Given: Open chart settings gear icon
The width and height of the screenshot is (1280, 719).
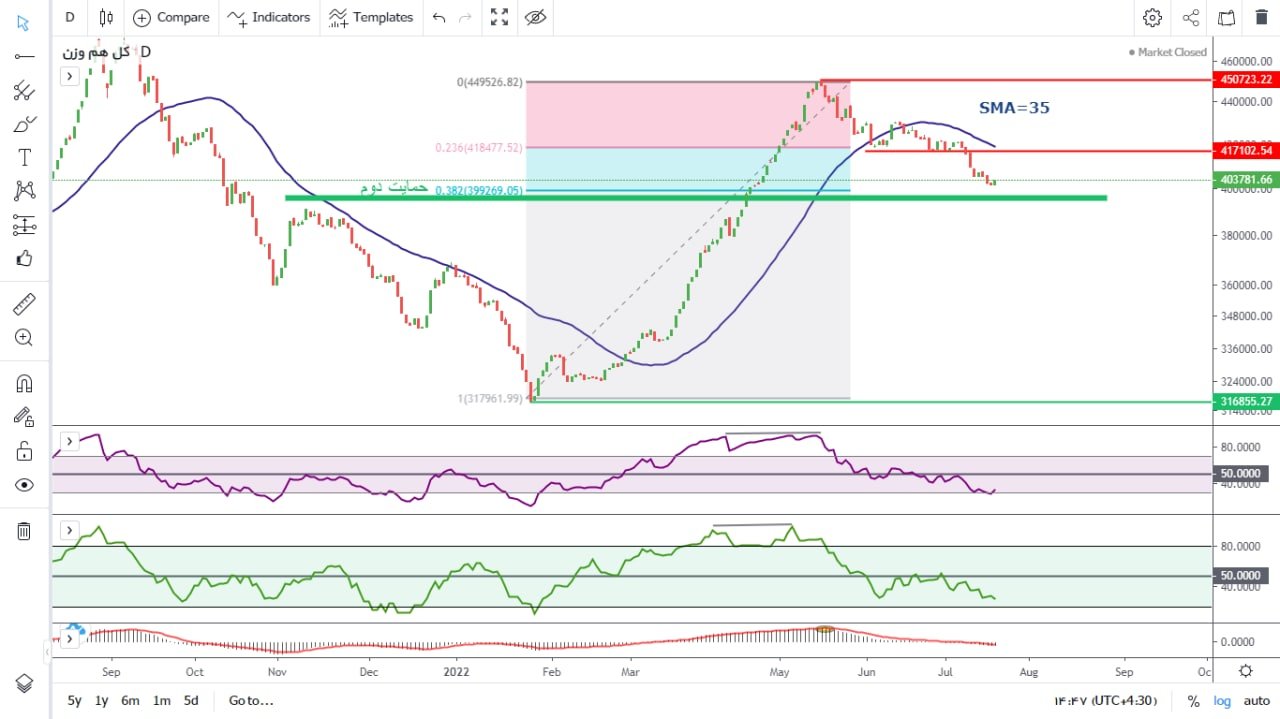Looking at the screenshot, I should point(1152,17).
